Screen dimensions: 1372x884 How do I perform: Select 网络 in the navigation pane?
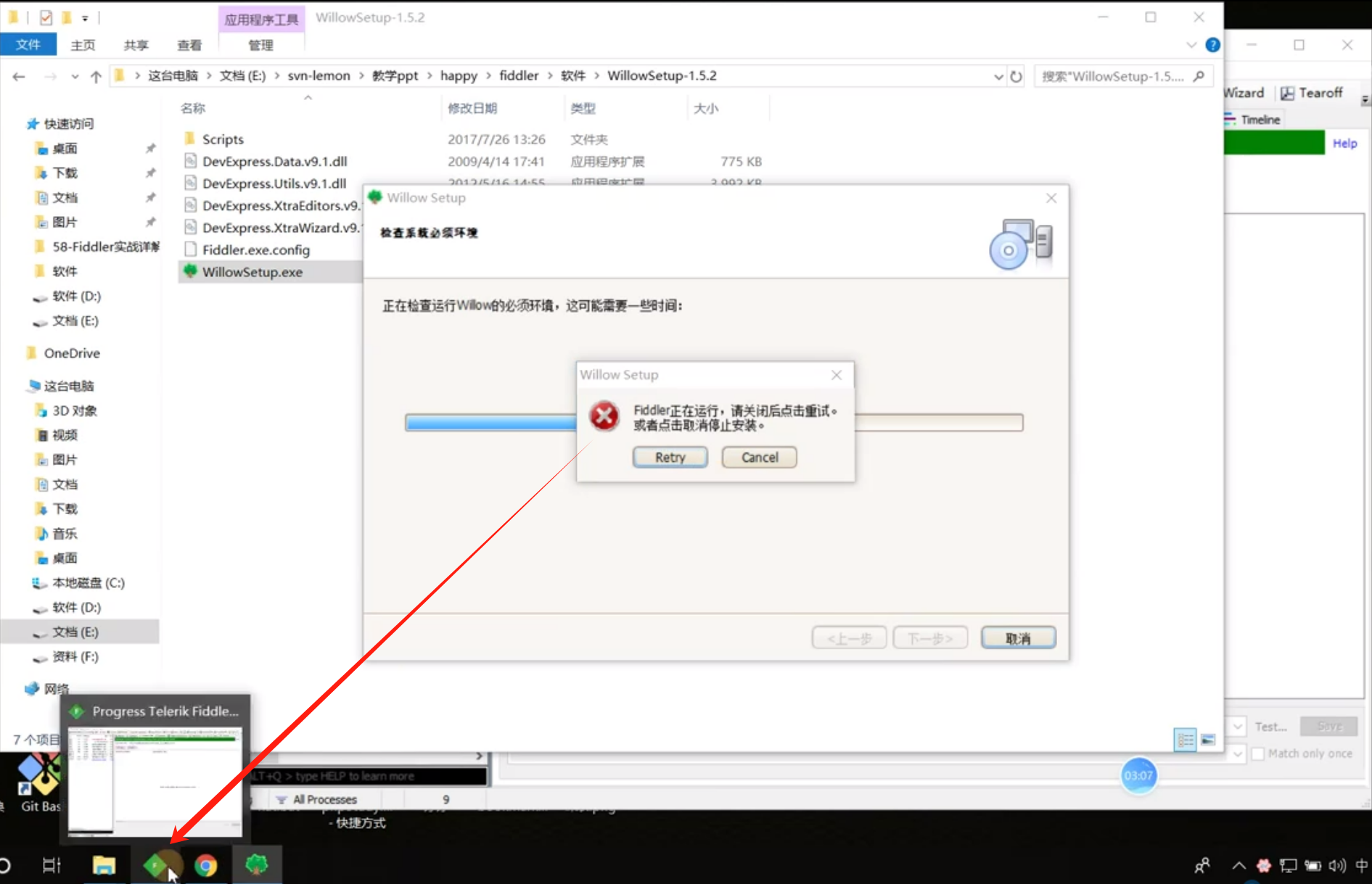pyautogui.click(x=55, y=689)
